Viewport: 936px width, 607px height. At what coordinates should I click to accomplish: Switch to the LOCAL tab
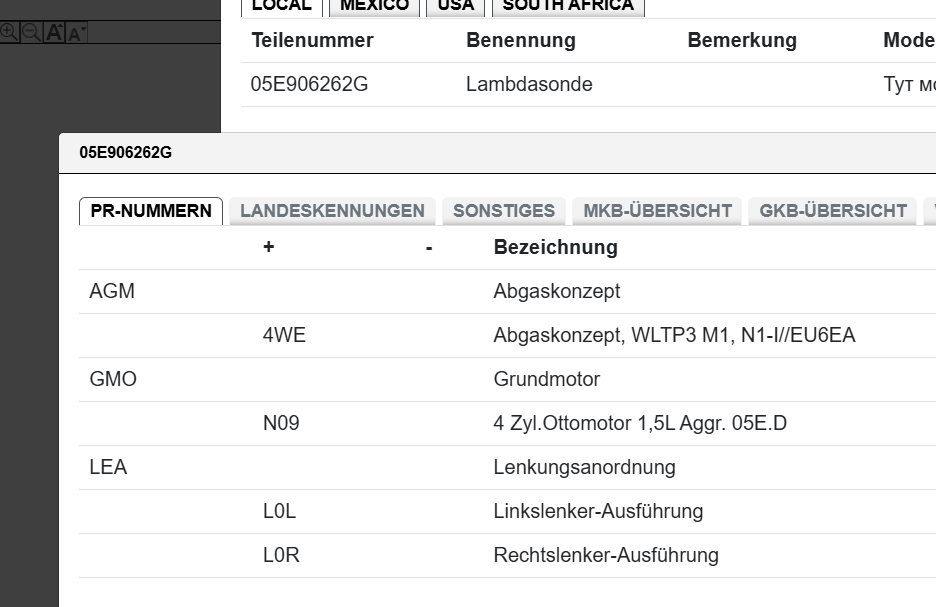coord(282,6)
